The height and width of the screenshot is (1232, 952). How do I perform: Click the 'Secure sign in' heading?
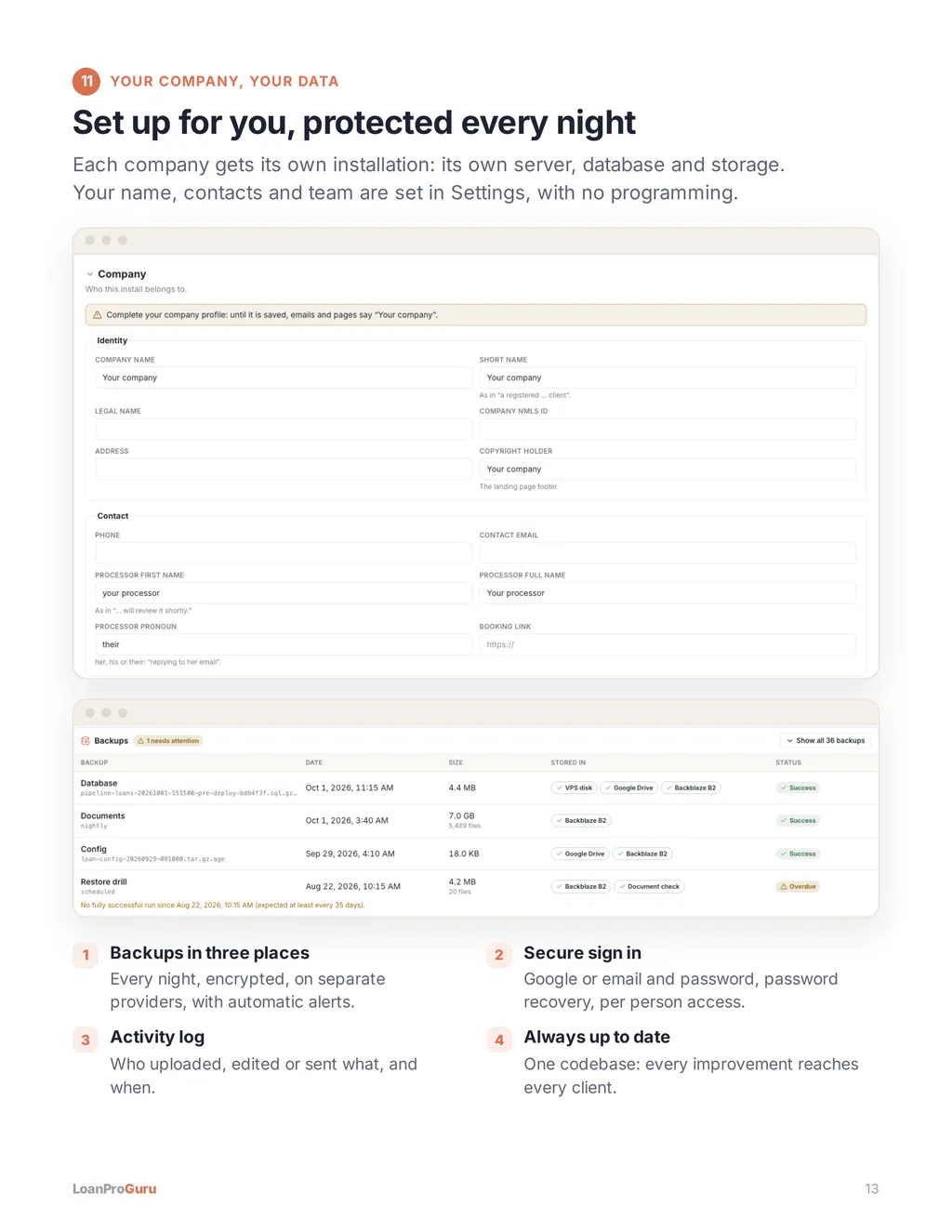pos(582,953)
